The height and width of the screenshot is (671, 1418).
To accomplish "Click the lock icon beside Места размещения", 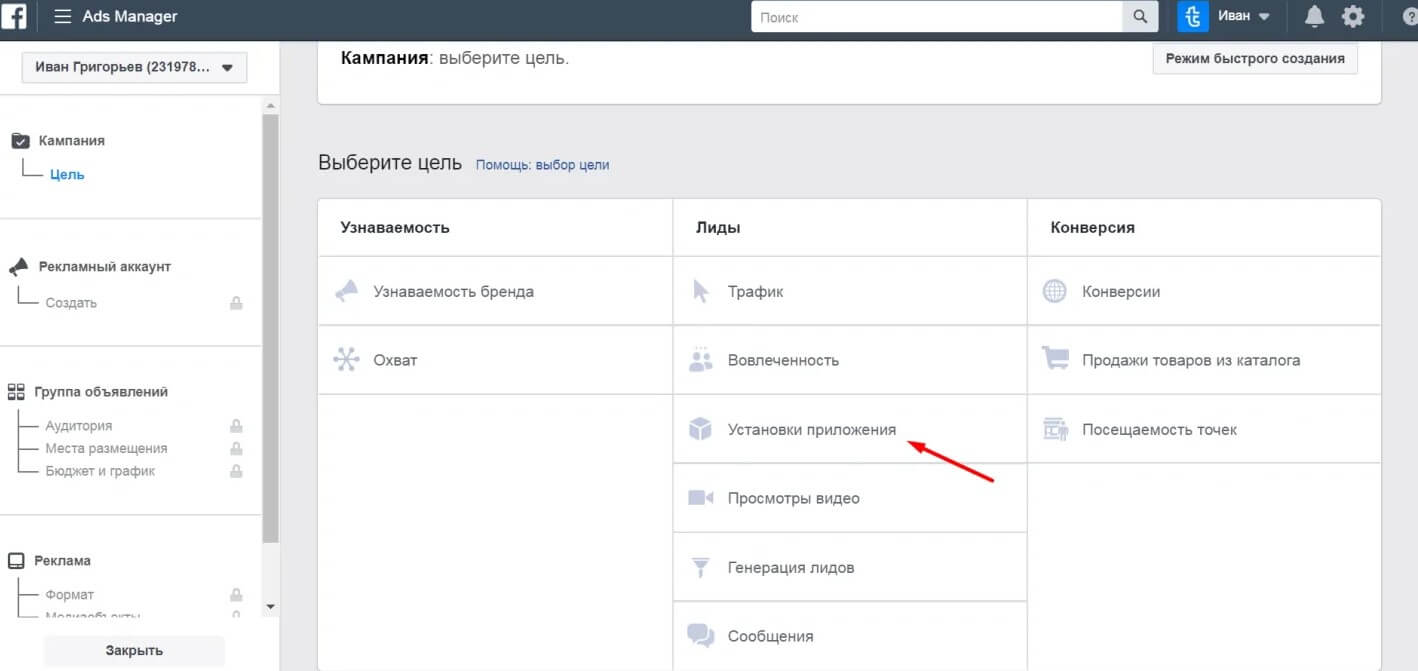I will 236,449.
